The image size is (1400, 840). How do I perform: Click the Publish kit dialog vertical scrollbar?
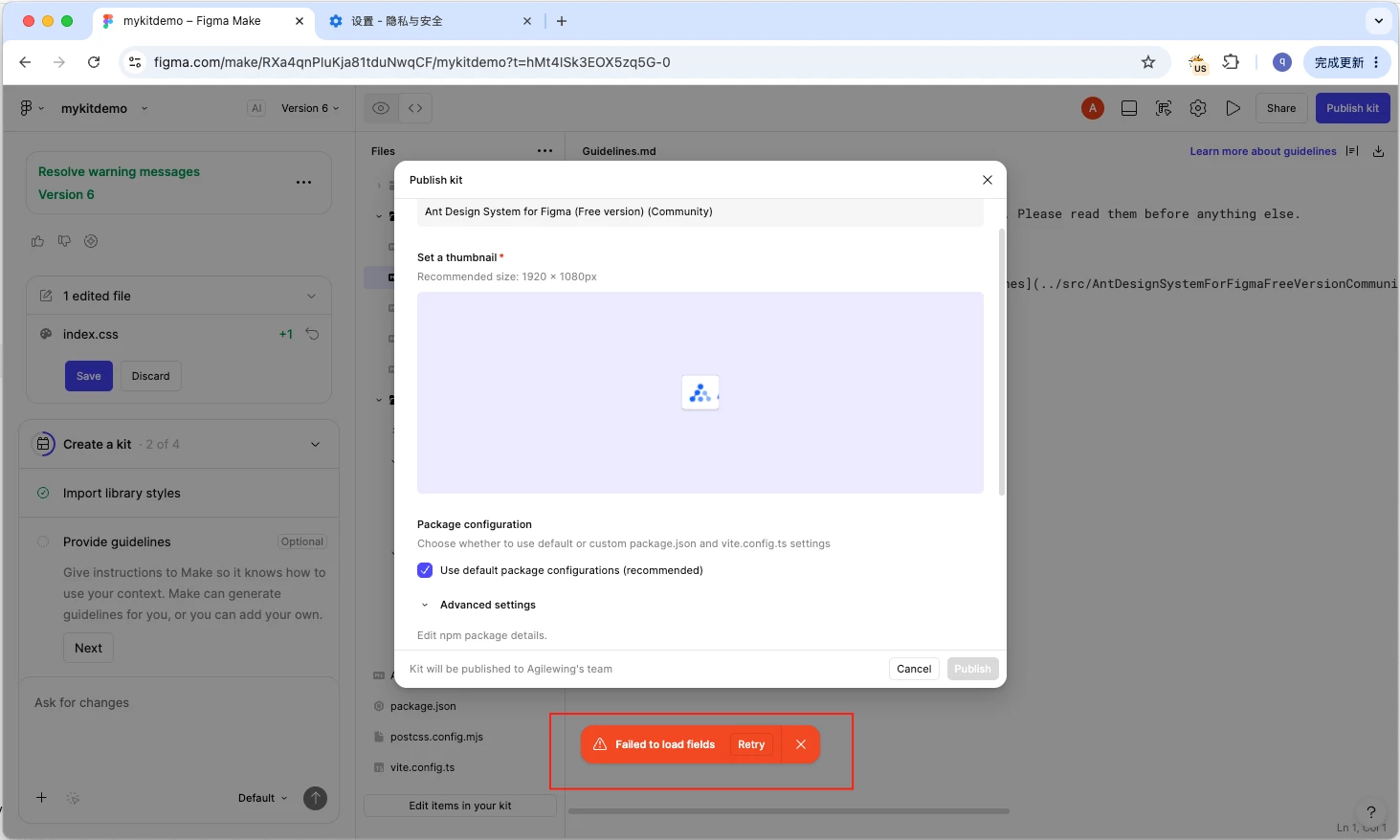1002,362
